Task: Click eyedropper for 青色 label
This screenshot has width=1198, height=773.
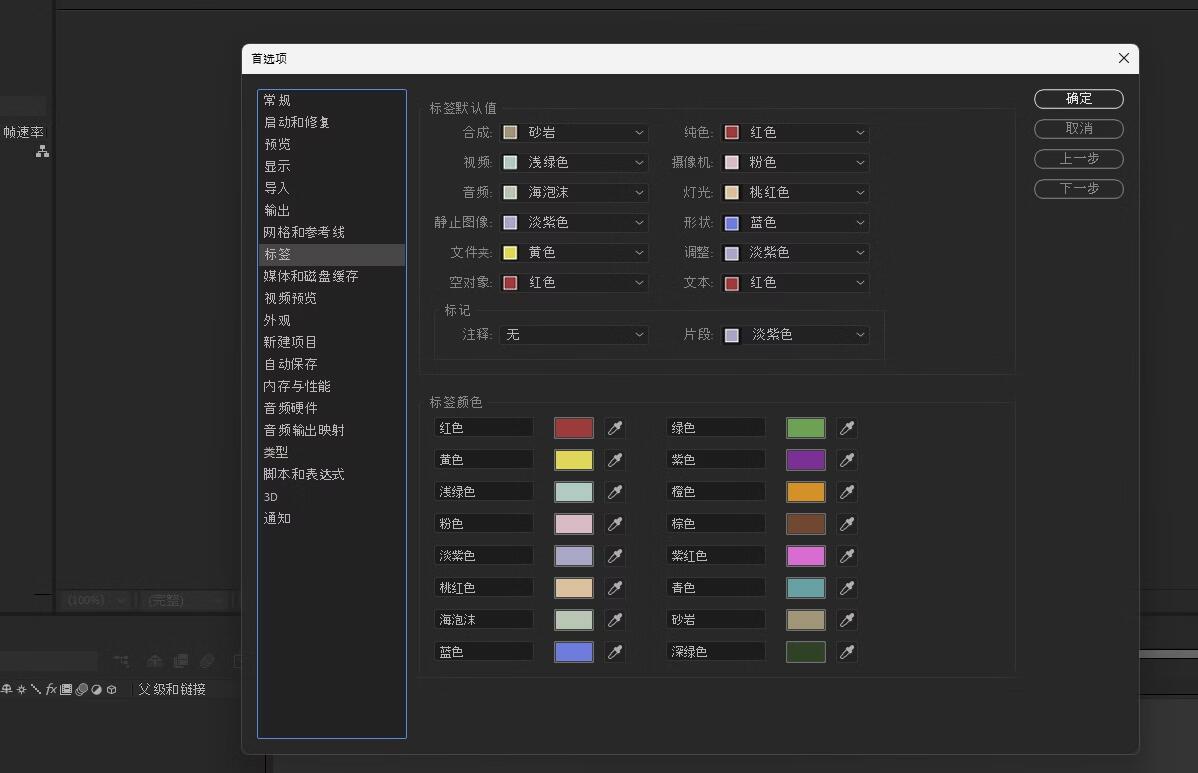Action: click(847, 588)
